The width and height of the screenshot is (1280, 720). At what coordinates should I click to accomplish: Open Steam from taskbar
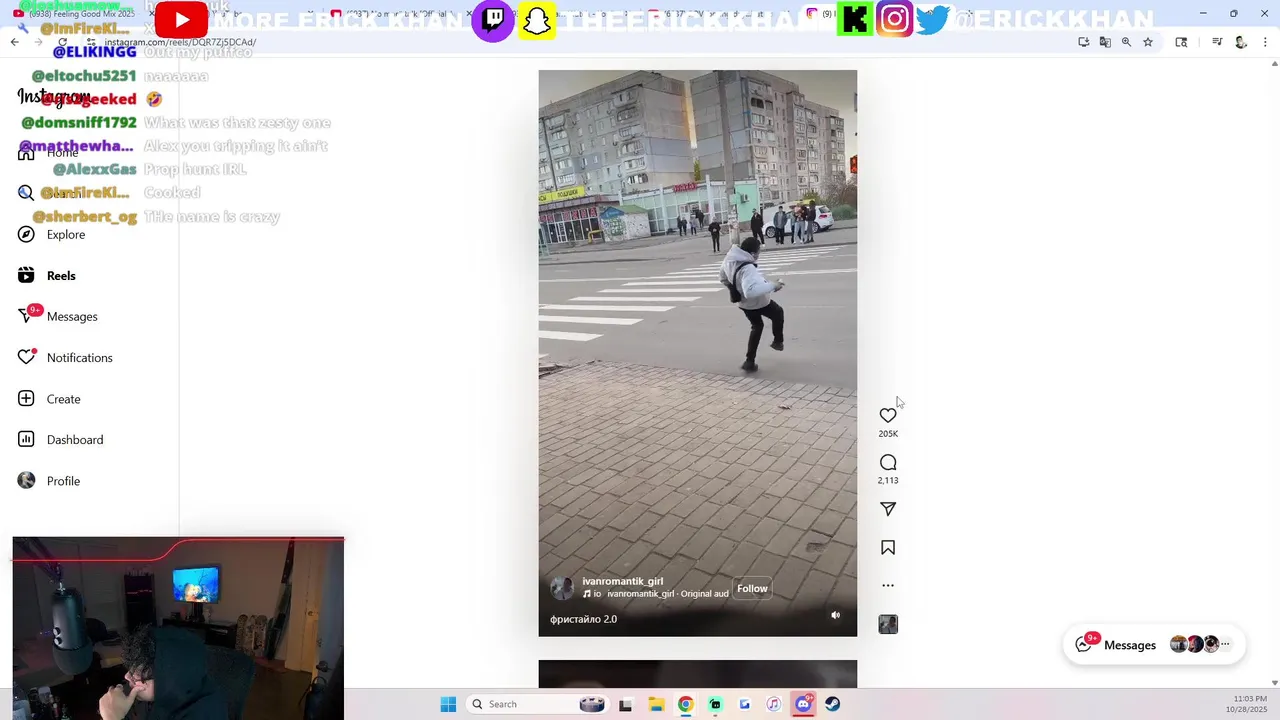click(x=832, y=704)
